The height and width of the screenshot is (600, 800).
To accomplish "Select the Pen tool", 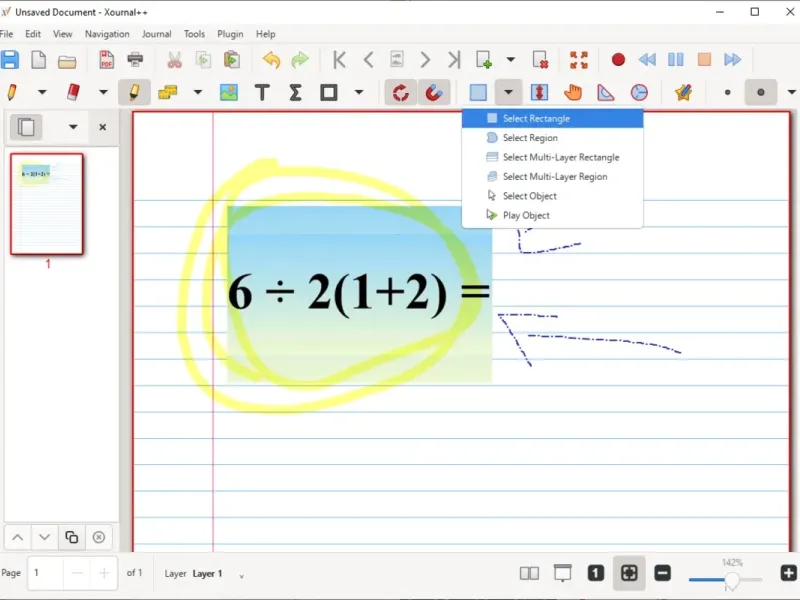I will tap(12, 92).
